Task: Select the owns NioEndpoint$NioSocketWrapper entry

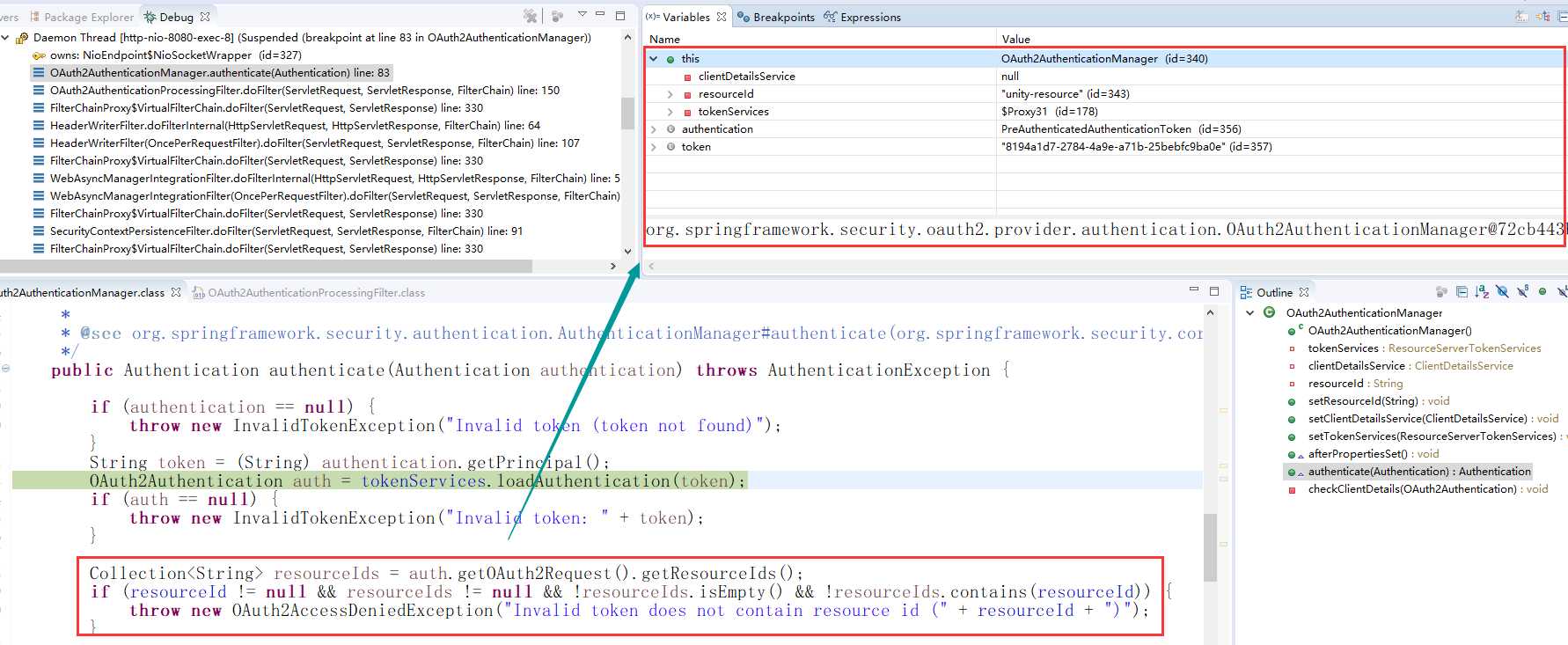Action: click(x=167, y=55)
